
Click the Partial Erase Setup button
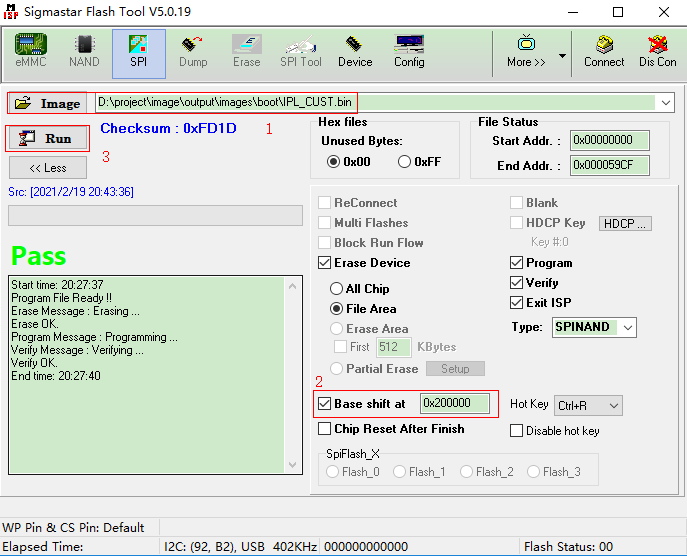click(455, 368)
